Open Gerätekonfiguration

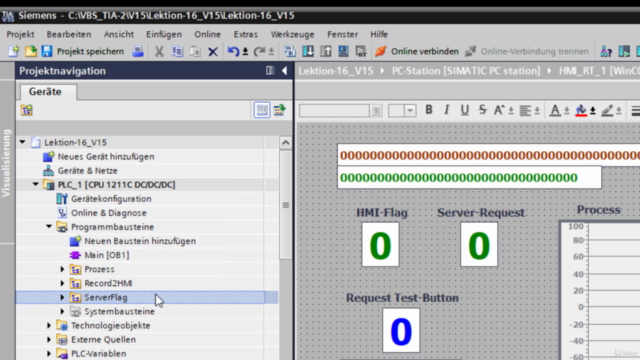click(111, 199)
